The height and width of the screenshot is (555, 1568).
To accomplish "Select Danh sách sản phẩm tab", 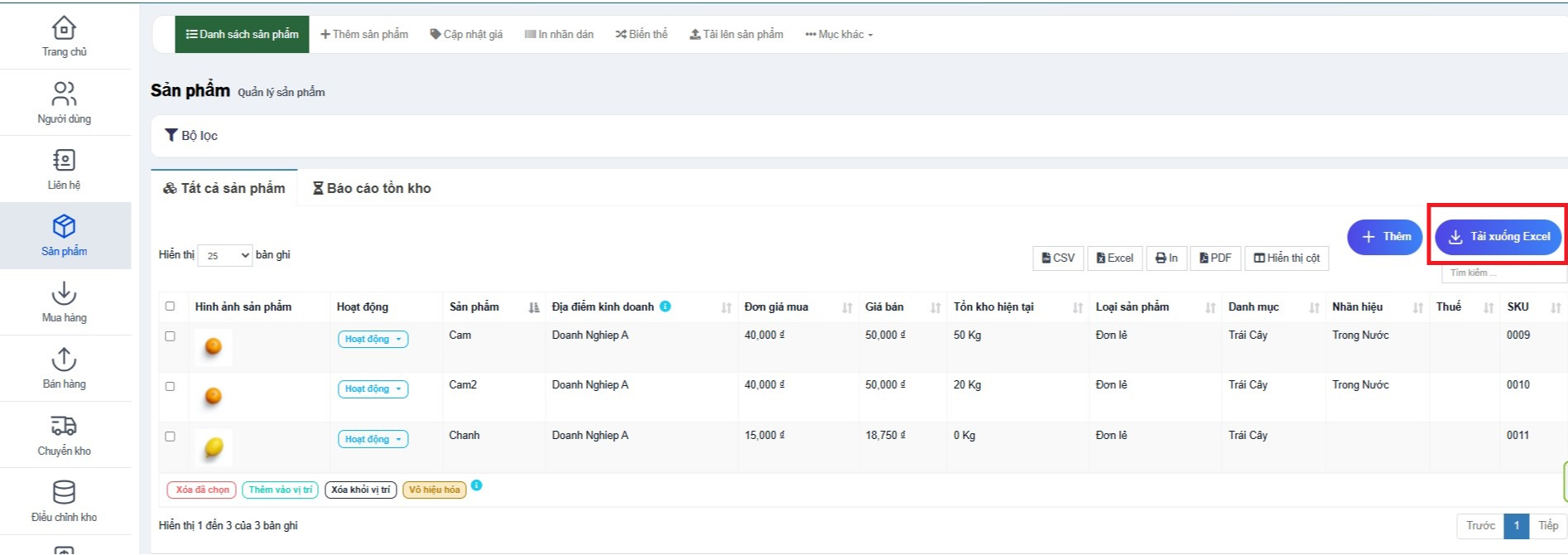I will (242, 34).
